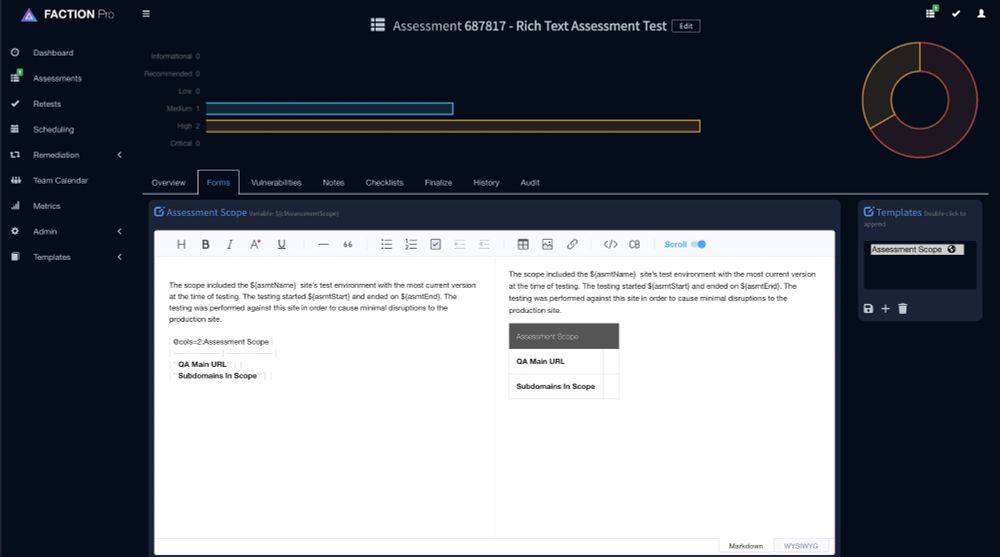The image size is (1000, 557).
Task: Switch to the Overview tab
Action: click(168, 182)
